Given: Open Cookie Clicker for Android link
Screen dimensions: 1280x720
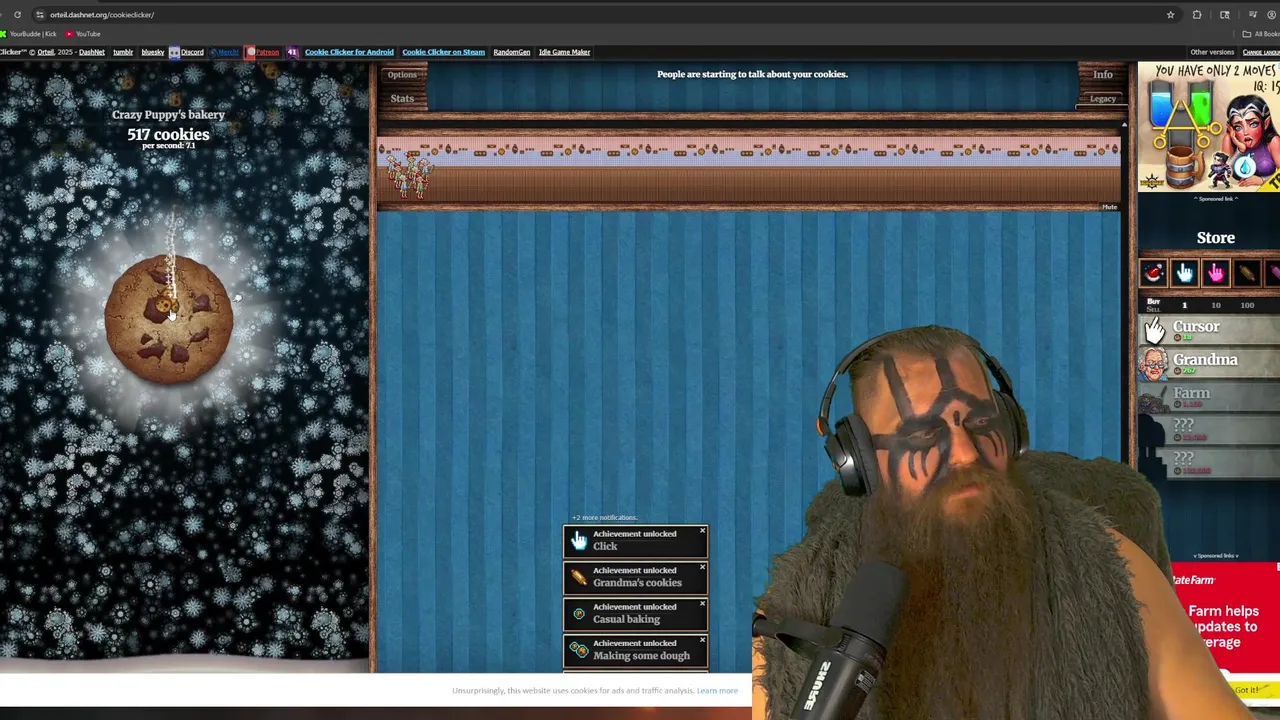Looking at the screenshot, I should pos(349,52).
